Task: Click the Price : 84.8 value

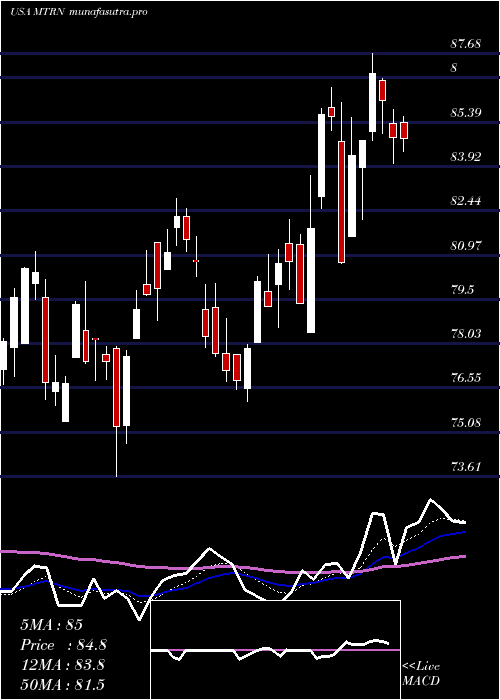Action: (63, 645)
